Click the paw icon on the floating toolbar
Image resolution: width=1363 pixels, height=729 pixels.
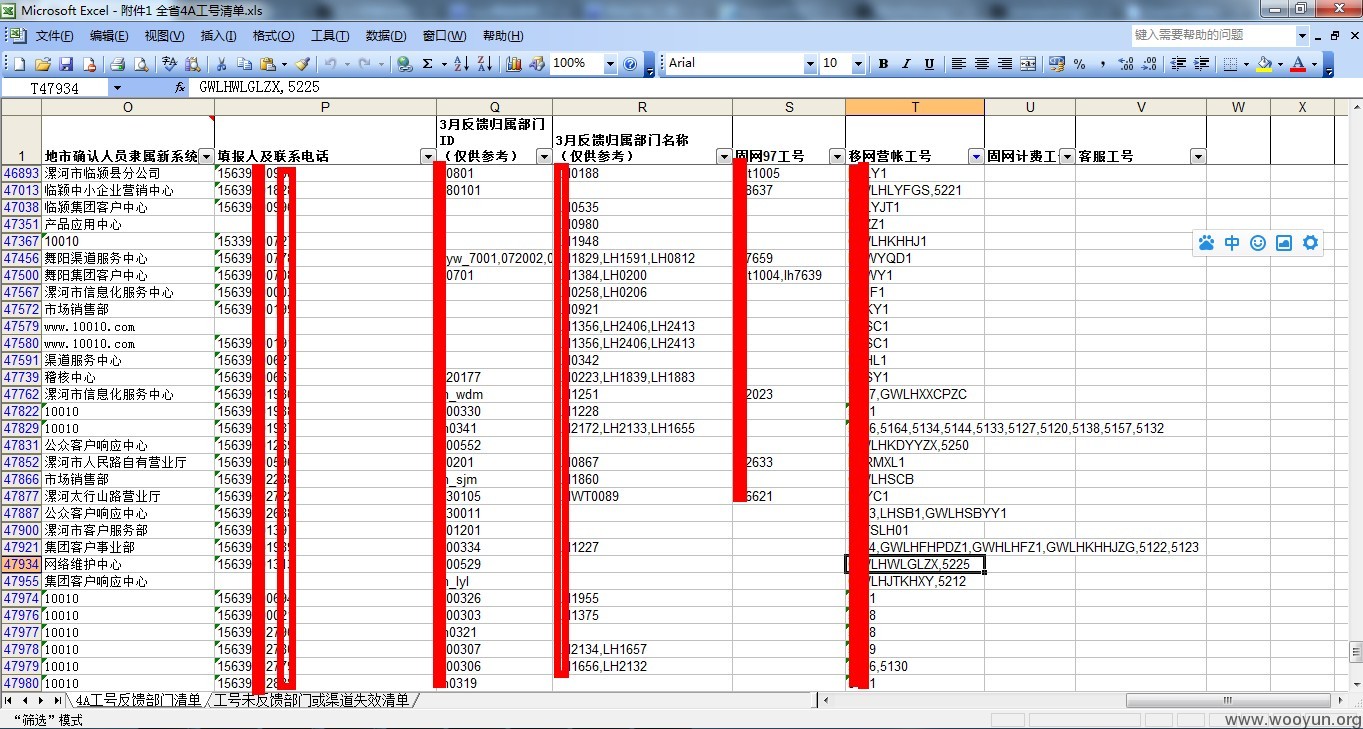(x=1206, y=243)
